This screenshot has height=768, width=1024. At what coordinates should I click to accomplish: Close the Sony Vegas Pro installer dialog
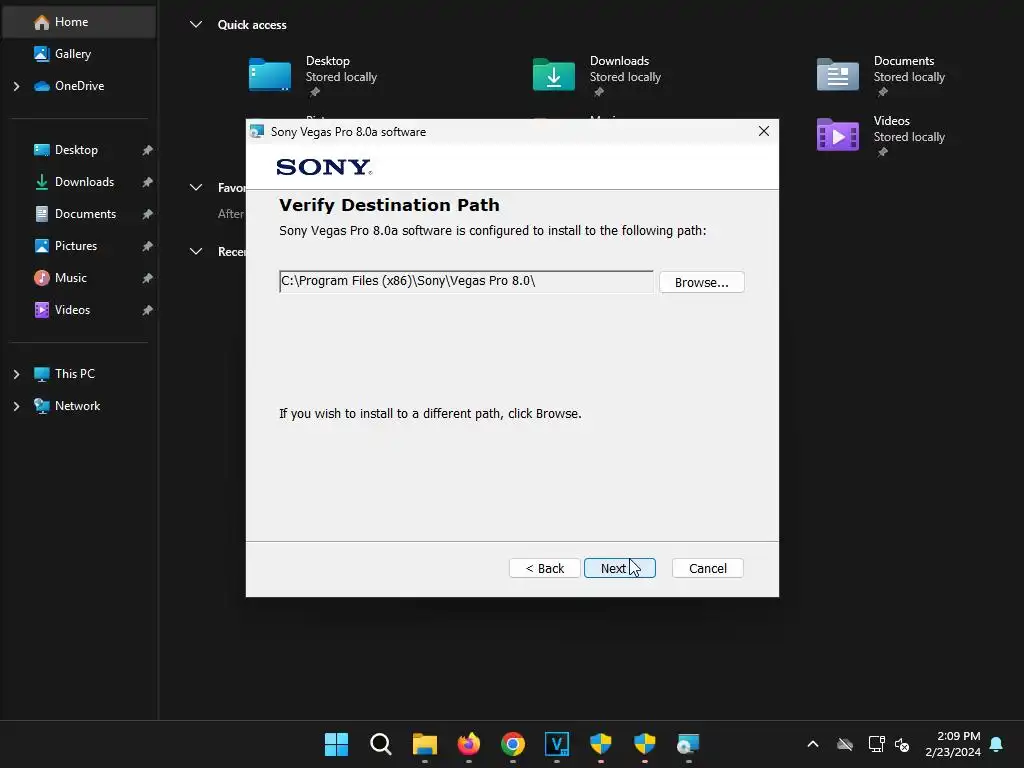pyautogui.click(x=763, y=131)
